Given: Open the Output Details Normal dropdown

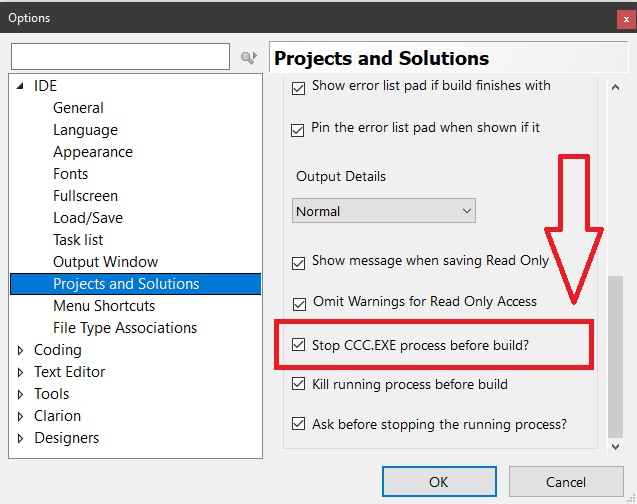Looking at the screenshot, I should pos(384,211).
